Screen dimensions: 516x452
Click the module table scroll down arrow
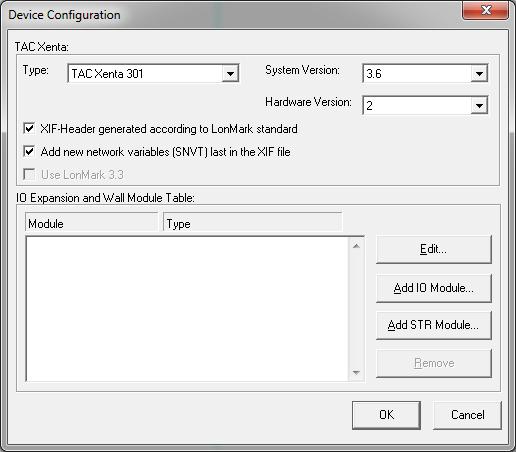(356, 372)
